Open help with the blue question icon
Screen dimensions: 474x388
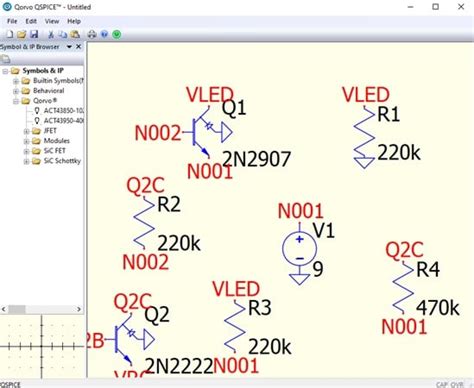click(x=105, y=34)
